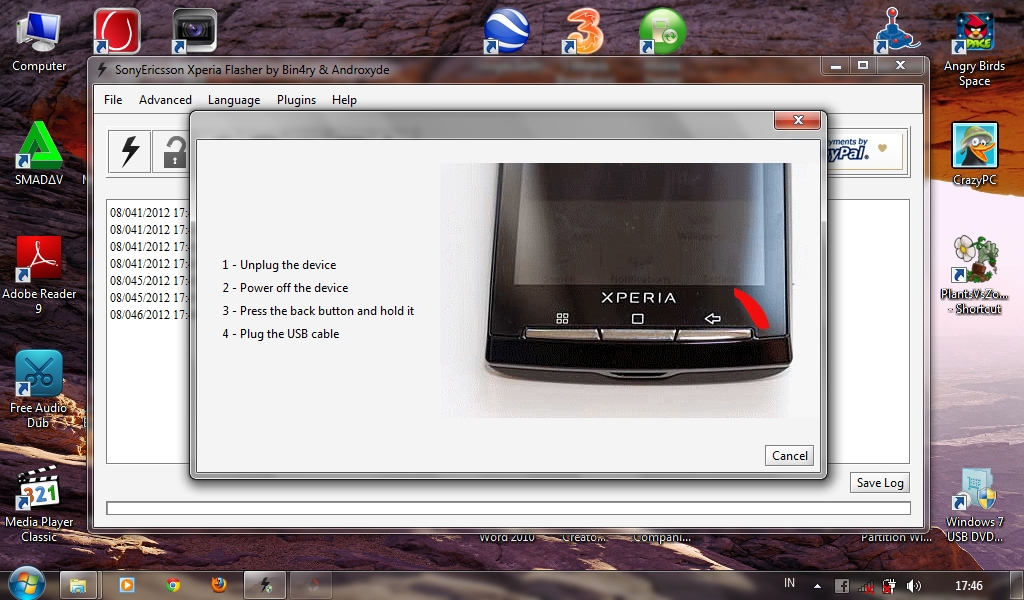This screenshot has width=1024, height=600.
Task: Show hidden tray icons arrow
Action: pyautogui.click(x=817, y=586)
